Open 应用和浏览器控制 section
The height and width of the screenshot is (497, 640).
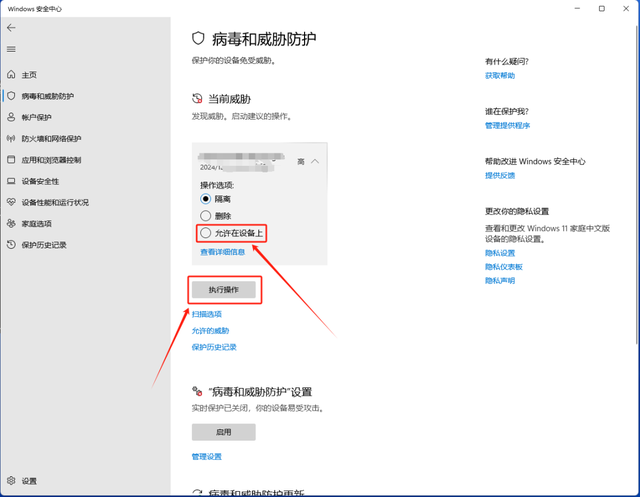pyautogui.click(x=51, y=160)
